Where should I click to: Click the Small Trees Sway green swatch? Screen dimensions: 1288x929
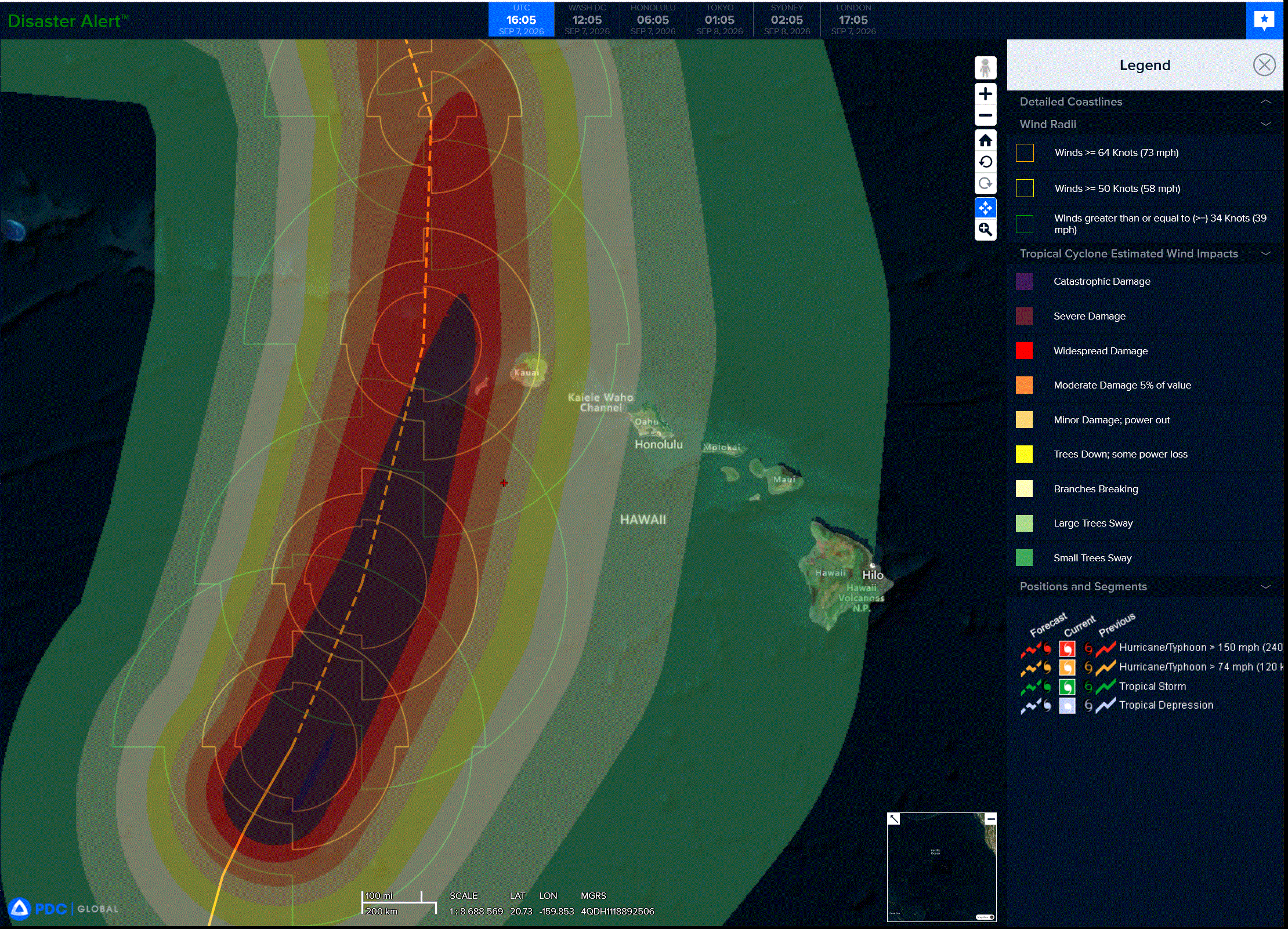(1024, 558)
